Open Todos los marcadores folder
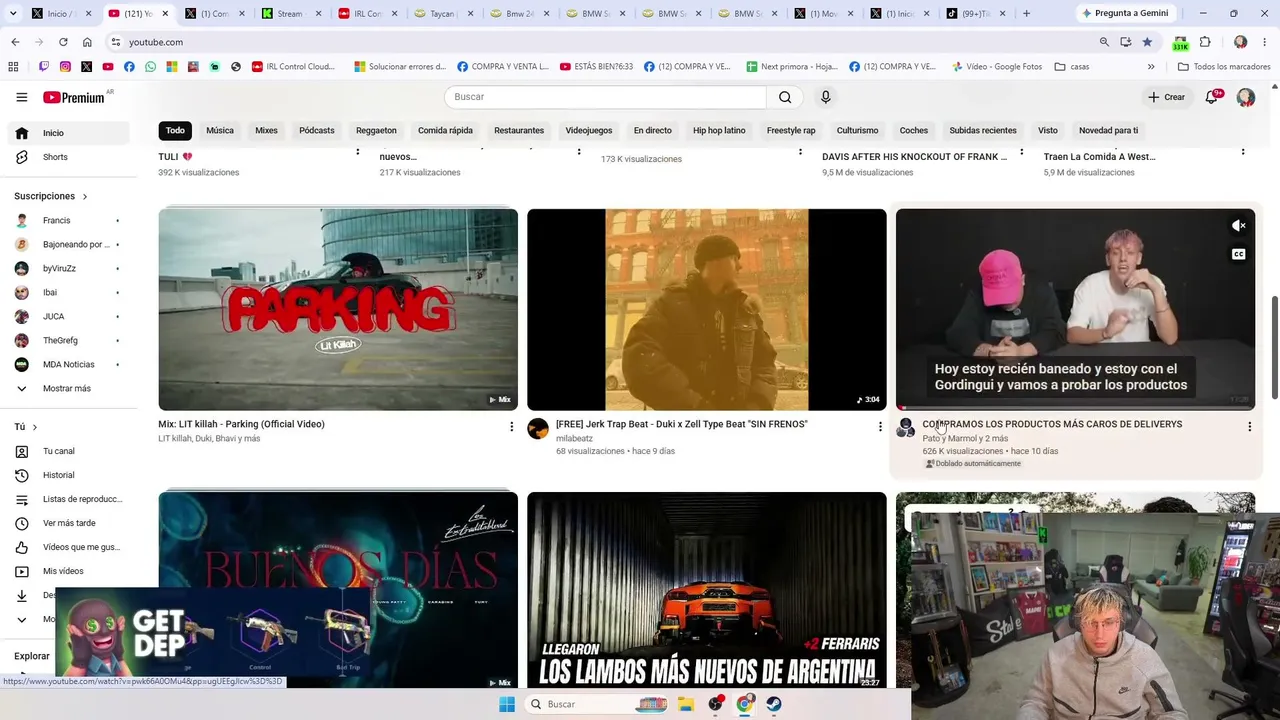 (1224, 67)
